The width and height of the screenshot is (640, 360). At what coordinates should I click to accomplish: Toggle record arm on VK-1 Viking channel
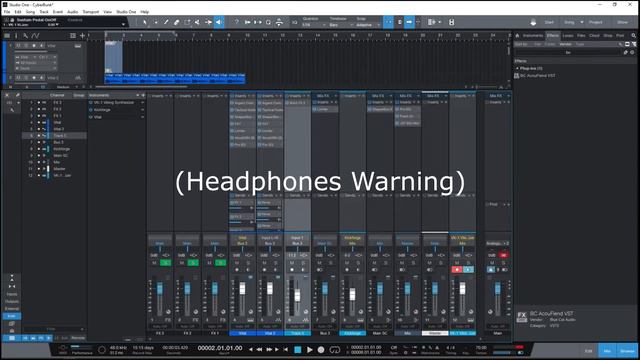(457, 269)
